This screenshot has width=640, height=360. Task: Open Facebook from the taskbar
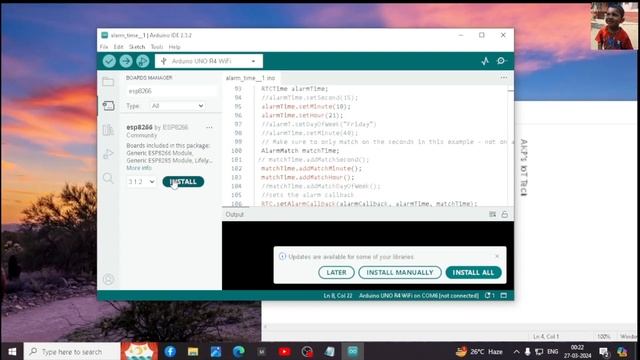point(170,351)
